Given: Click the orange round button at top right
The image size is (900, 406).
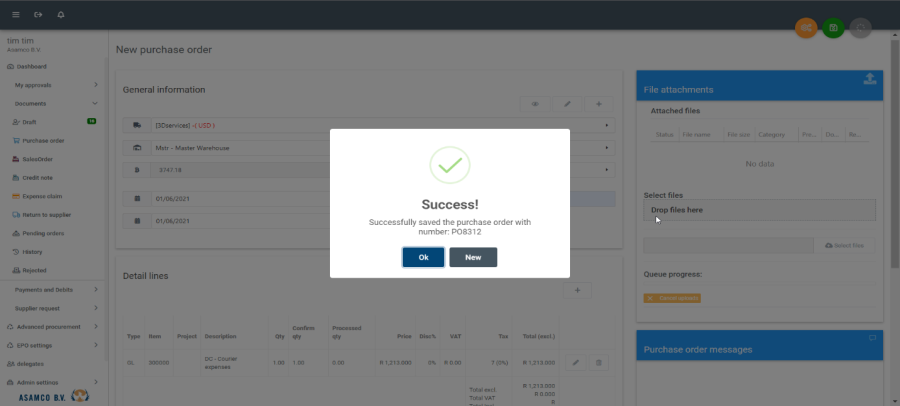Looking at the screenshot, I should click(x=806, y=28).
